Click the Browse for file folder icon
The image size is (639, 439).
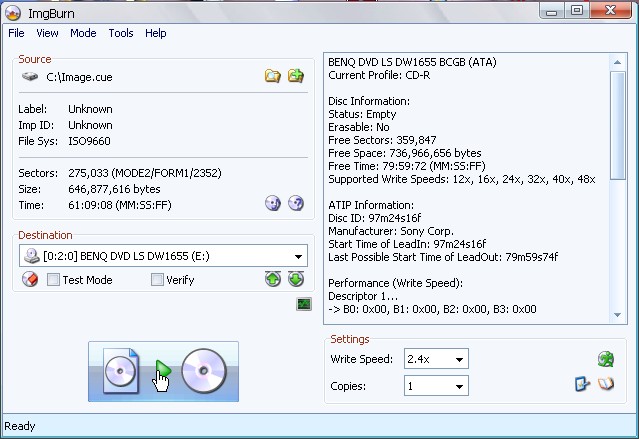pyautogui.click(x=272, y=76)
